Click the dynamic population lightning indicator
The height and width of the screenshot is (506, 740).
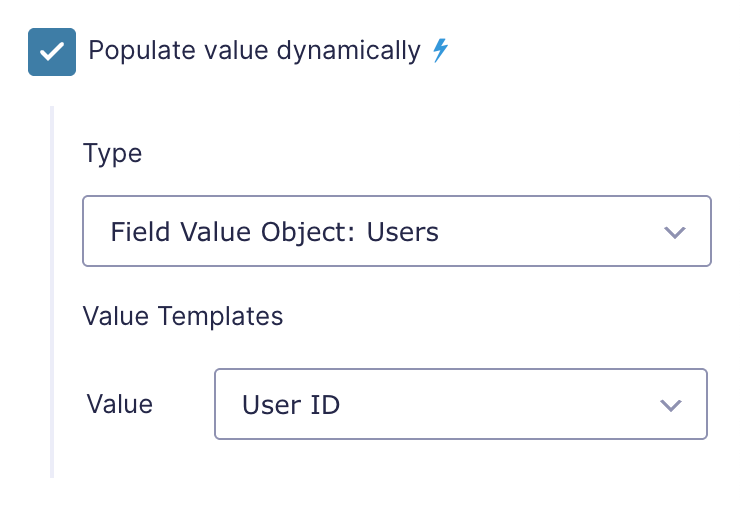(x=440, y=51)
